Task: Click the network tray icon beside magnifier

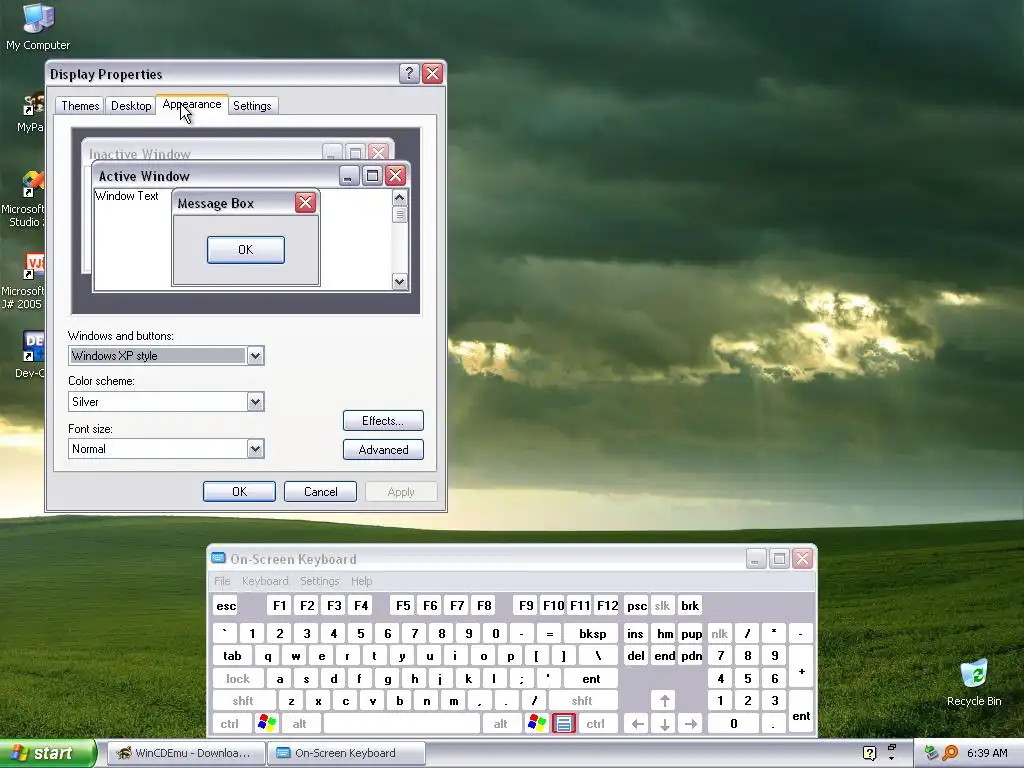Action: (931, 753)
